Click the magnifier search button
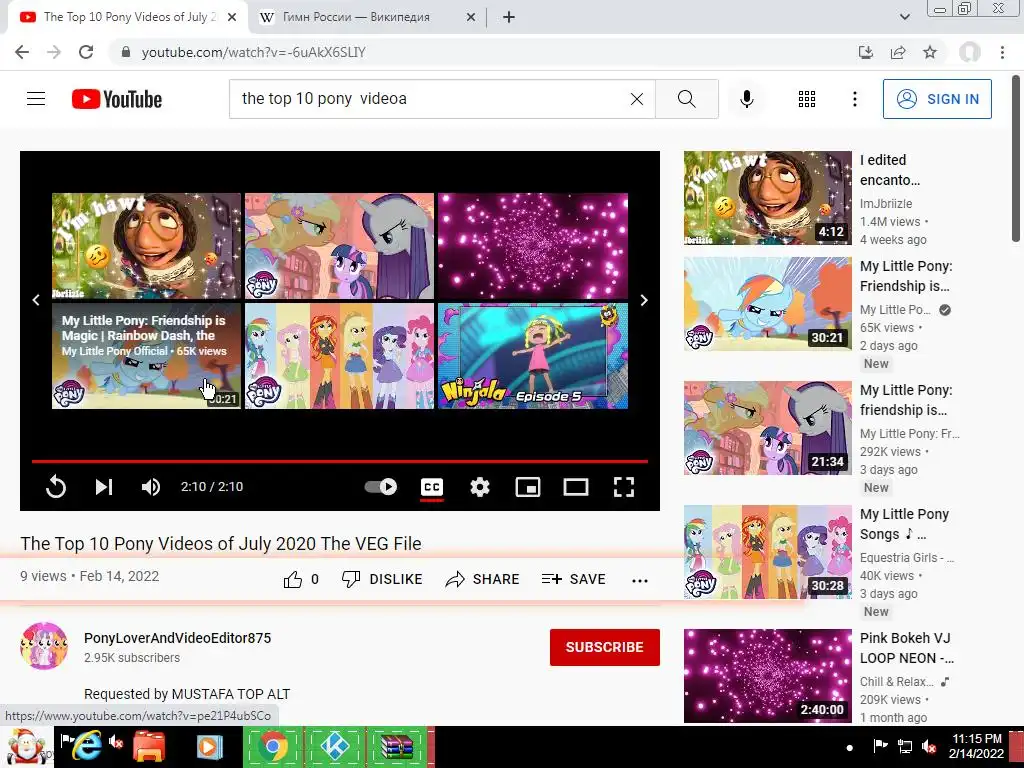Image resolution: width=1024 pixels, height=768 pixels. (x=686, y=99)
